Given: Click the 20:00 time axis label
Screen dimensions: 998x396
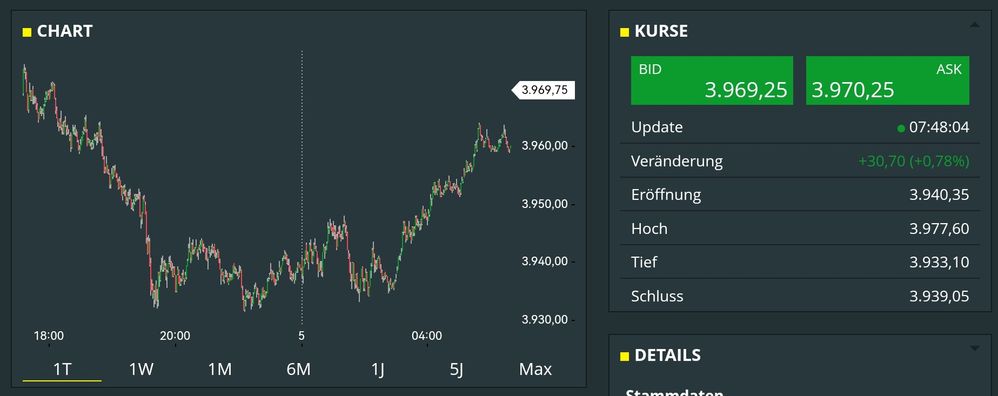Looking at the screenshot, I should 175,336.
